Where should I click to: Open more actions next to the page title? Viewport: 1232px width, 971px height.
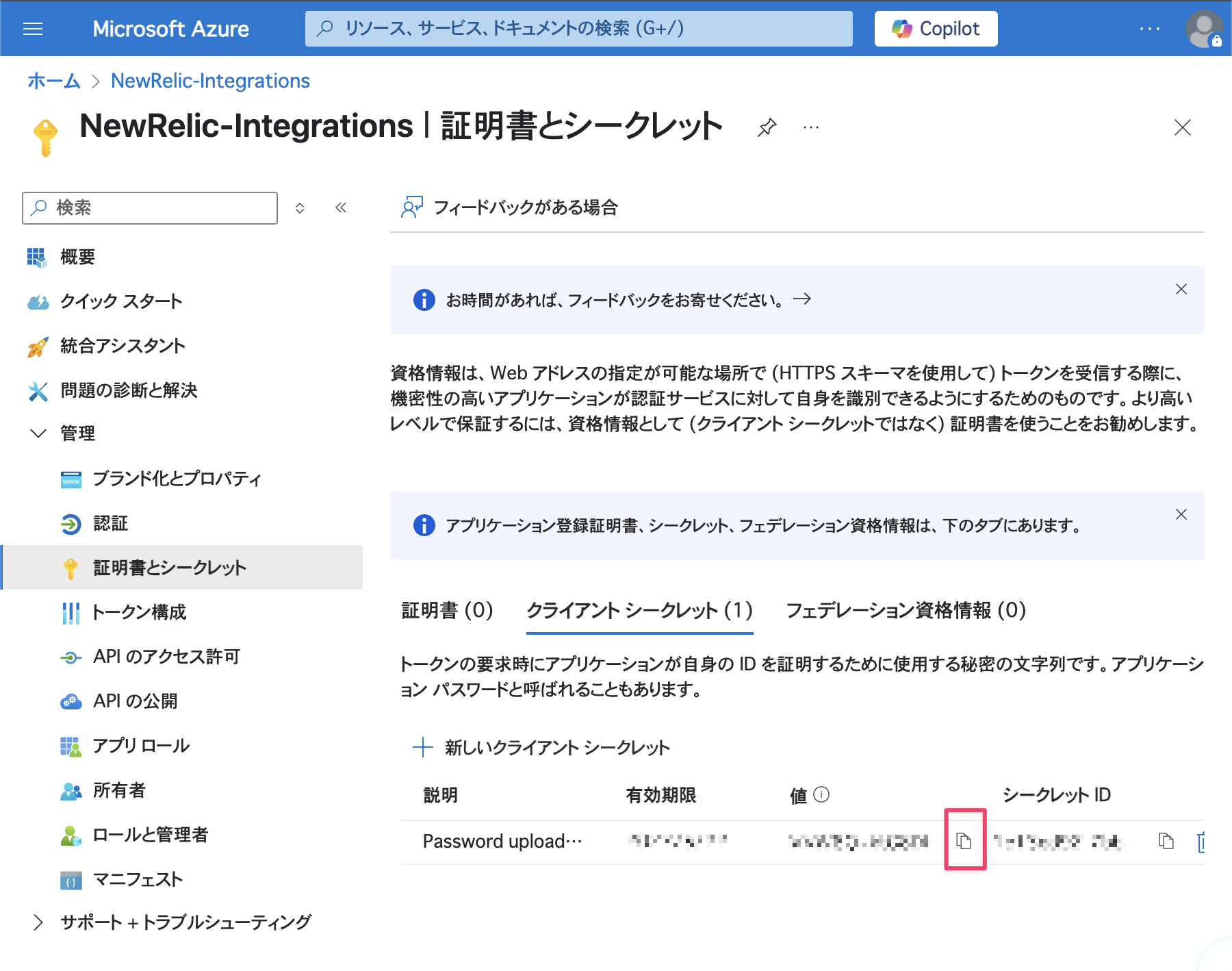[811, 127]
